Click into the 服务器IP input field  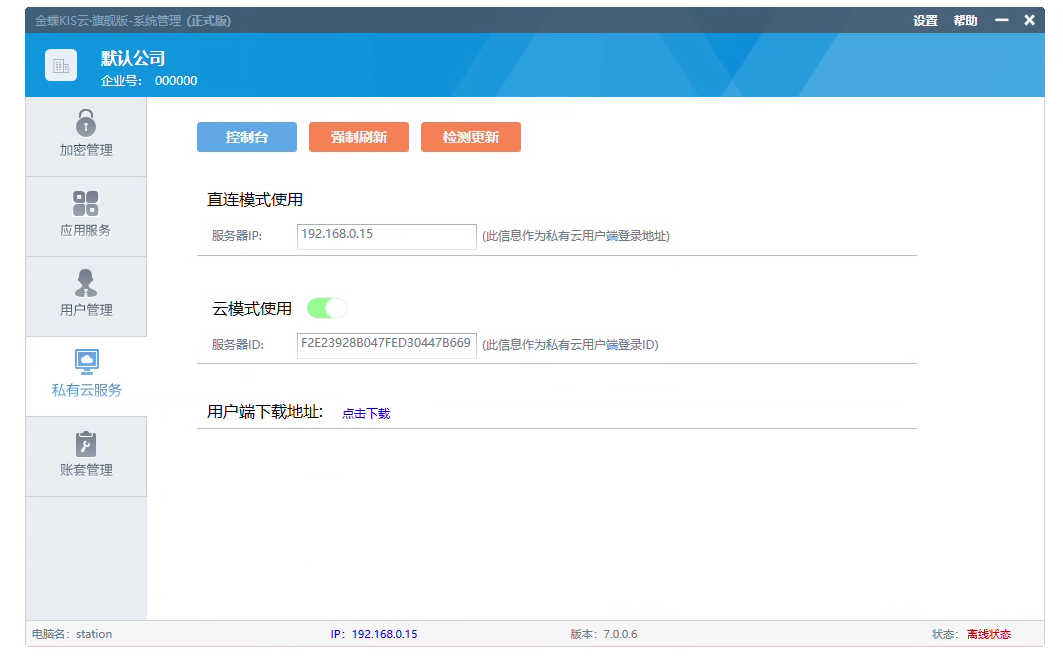click(x=387, y=236)
